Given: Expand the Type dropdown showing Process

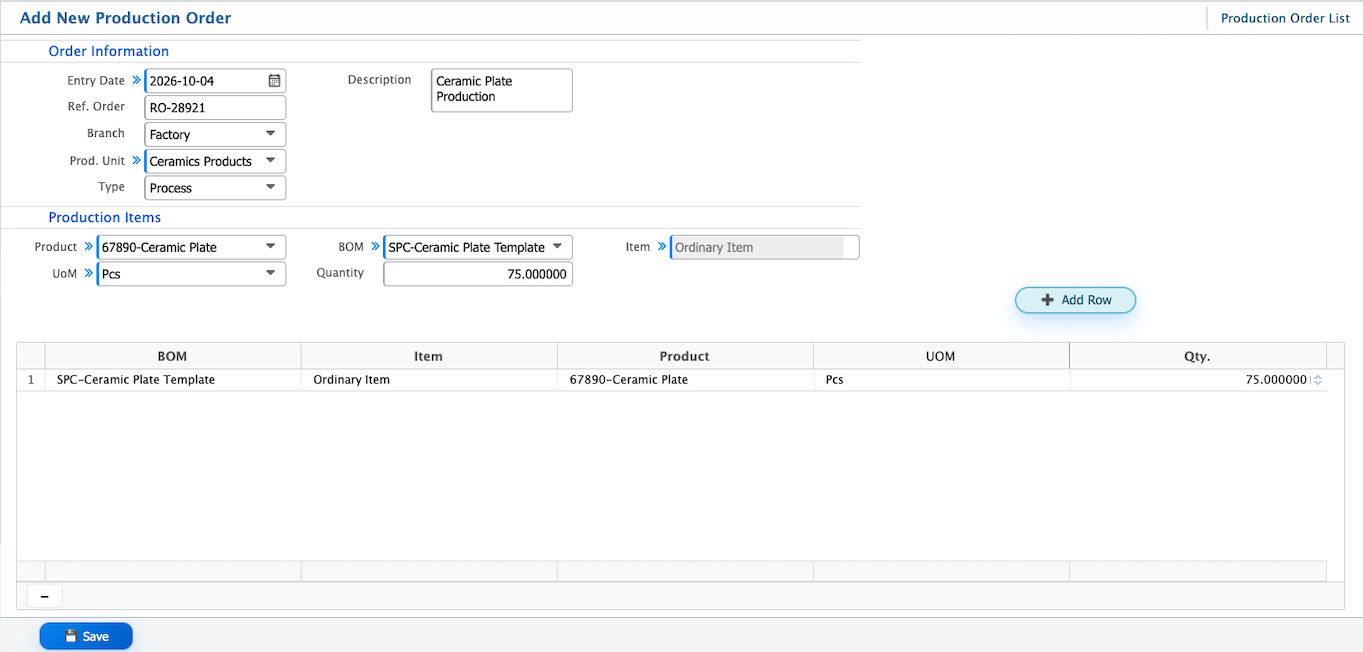Looking at the screenshot, I should [x=215, y=188].
